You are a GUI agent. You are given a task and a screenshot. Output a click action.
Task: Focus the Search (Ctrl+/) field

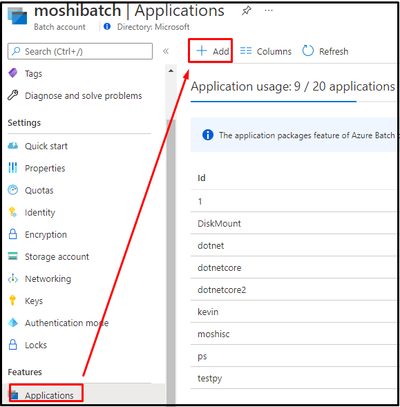tap(80, 51)
